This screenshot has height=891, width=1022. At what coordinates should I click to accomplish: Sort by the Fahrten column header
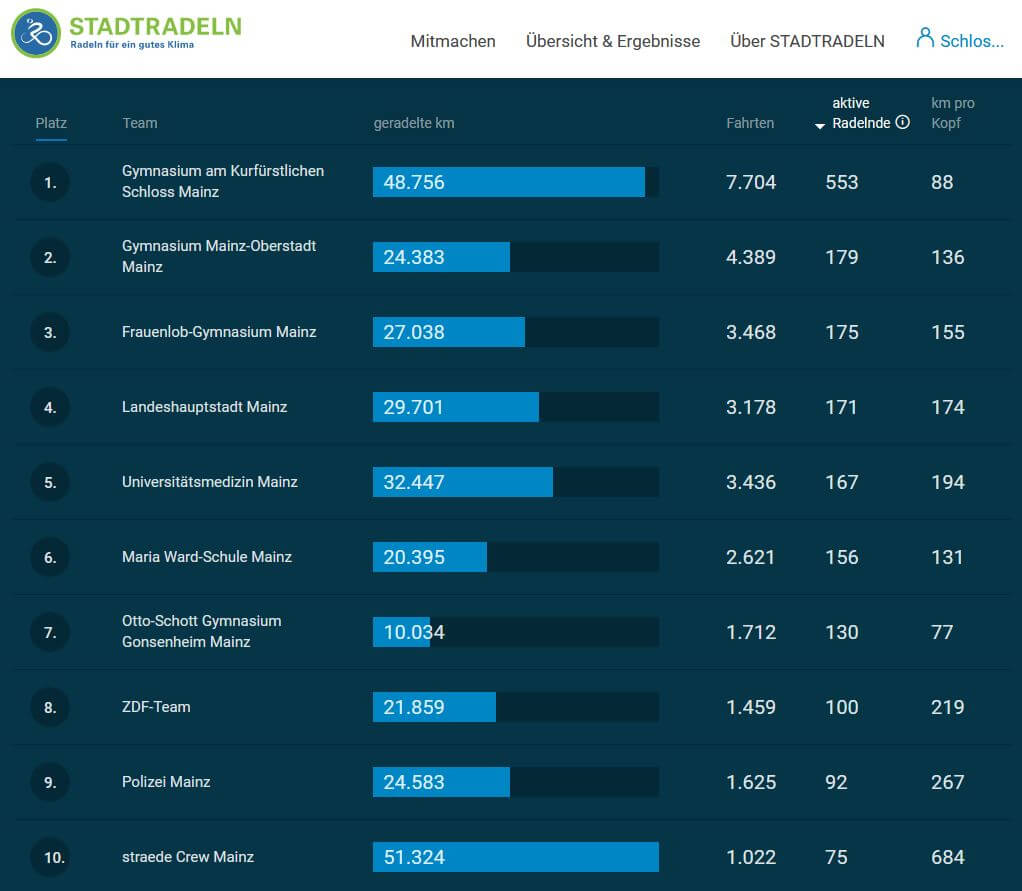coord(750,123)
